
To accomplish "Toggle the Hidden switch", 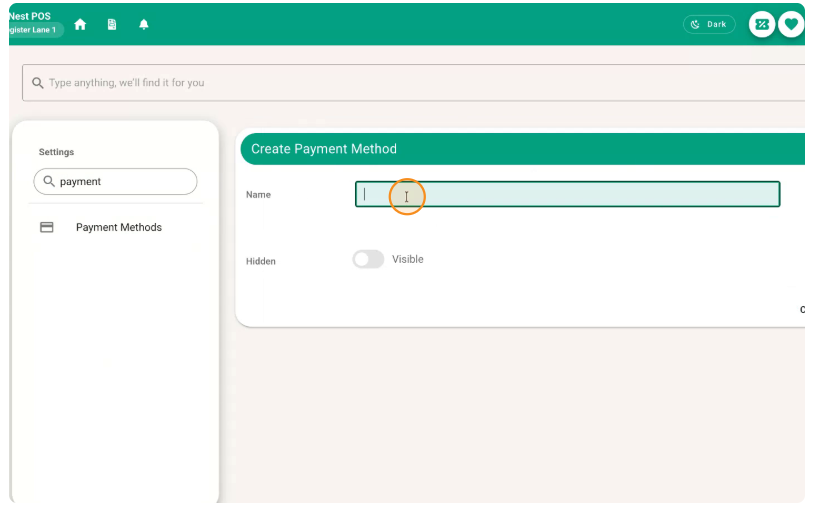I will 368,259.
